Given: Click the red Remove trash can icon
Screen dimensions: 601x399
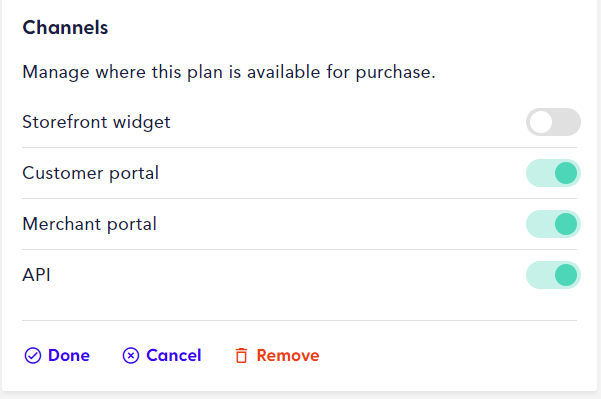Looking at the screenshot, I should tap(241, 356).
